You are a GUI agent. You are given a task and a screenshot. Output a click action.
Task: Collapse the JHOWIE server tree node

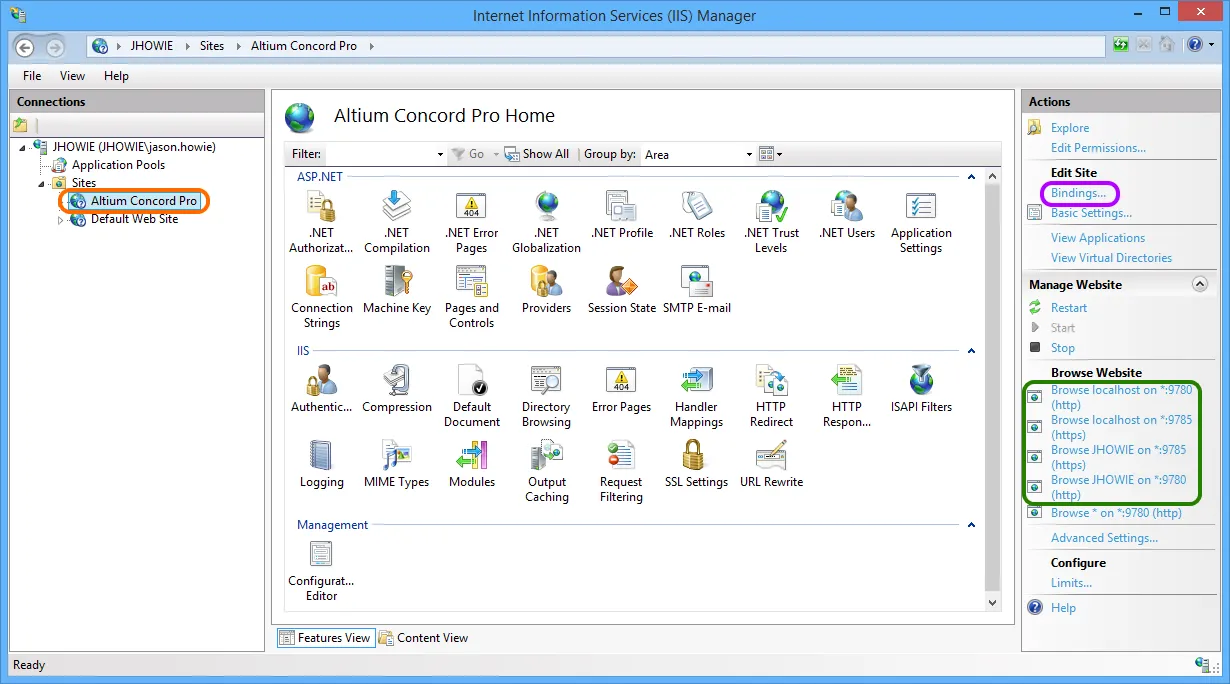click(x=23, y=148)
